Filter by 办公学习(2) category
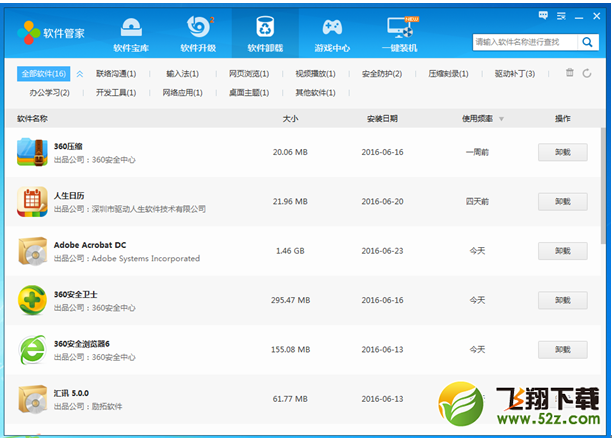The image size is (612, 438). coord(50,93)
